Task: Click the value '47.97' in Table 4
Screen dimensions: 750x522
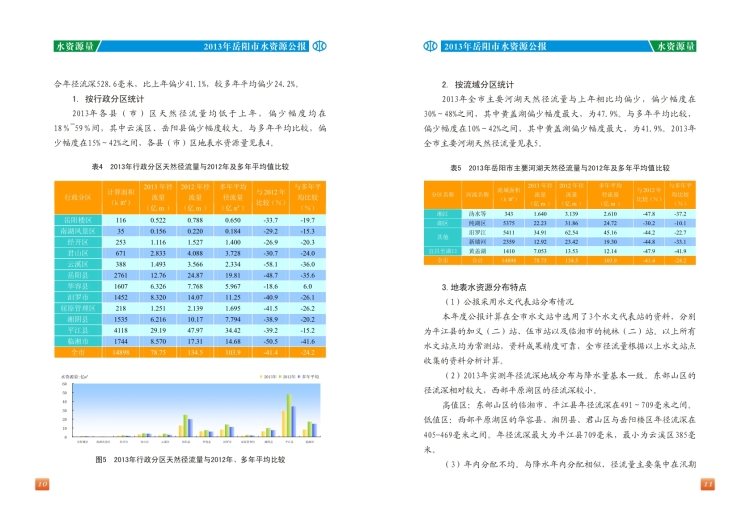Action: coord(195,330)
